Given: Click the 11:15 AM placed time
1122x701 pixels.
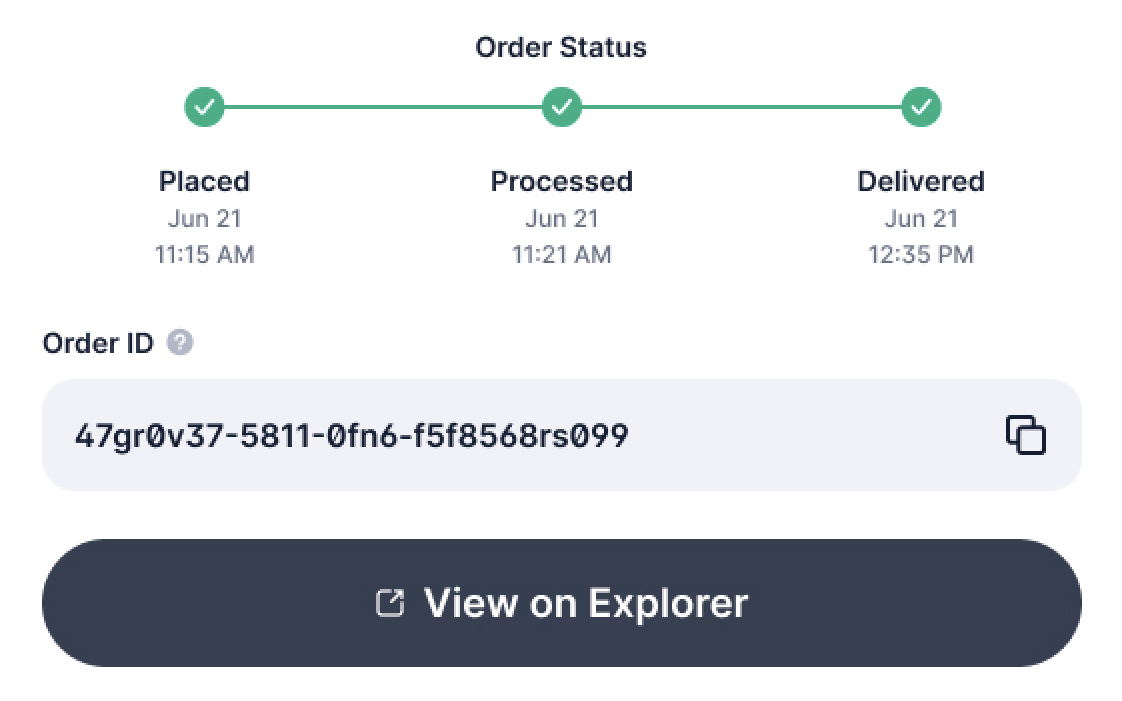Looking at the screenshot, I should 204,255.
